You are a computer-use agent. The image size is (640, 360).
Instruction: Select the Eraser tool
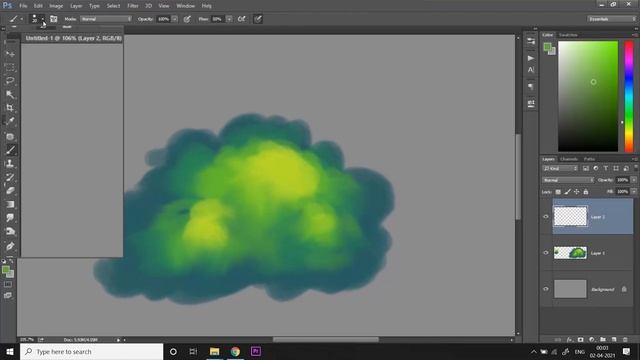10,191
